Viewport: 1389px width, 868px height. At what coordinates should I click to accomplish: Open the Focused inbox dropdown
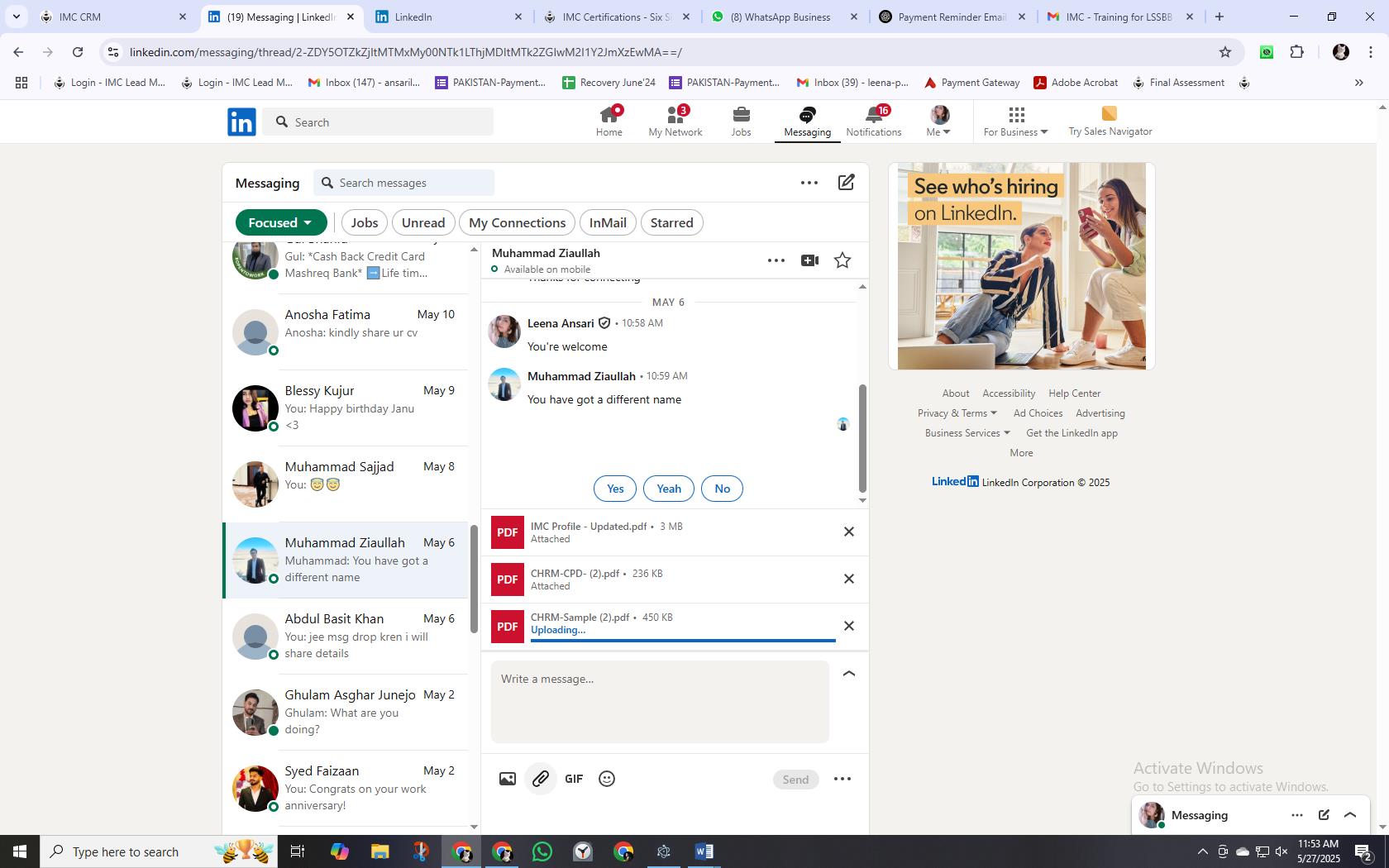pos(280,222)
